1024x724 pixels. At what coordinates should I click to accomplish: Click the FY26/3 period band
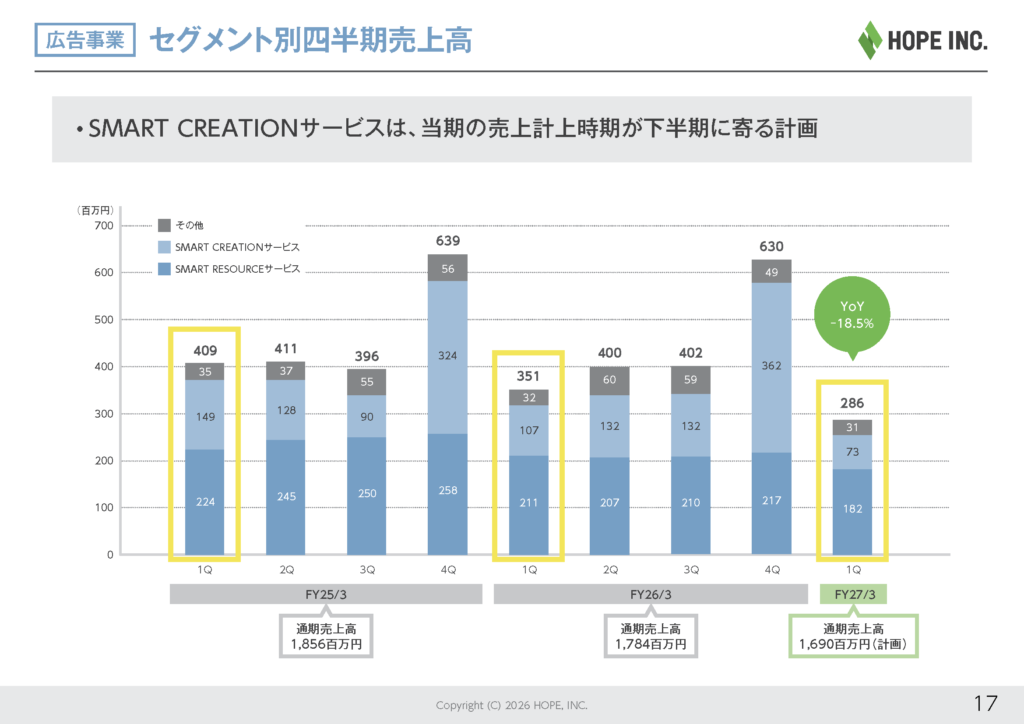(650, 594)
